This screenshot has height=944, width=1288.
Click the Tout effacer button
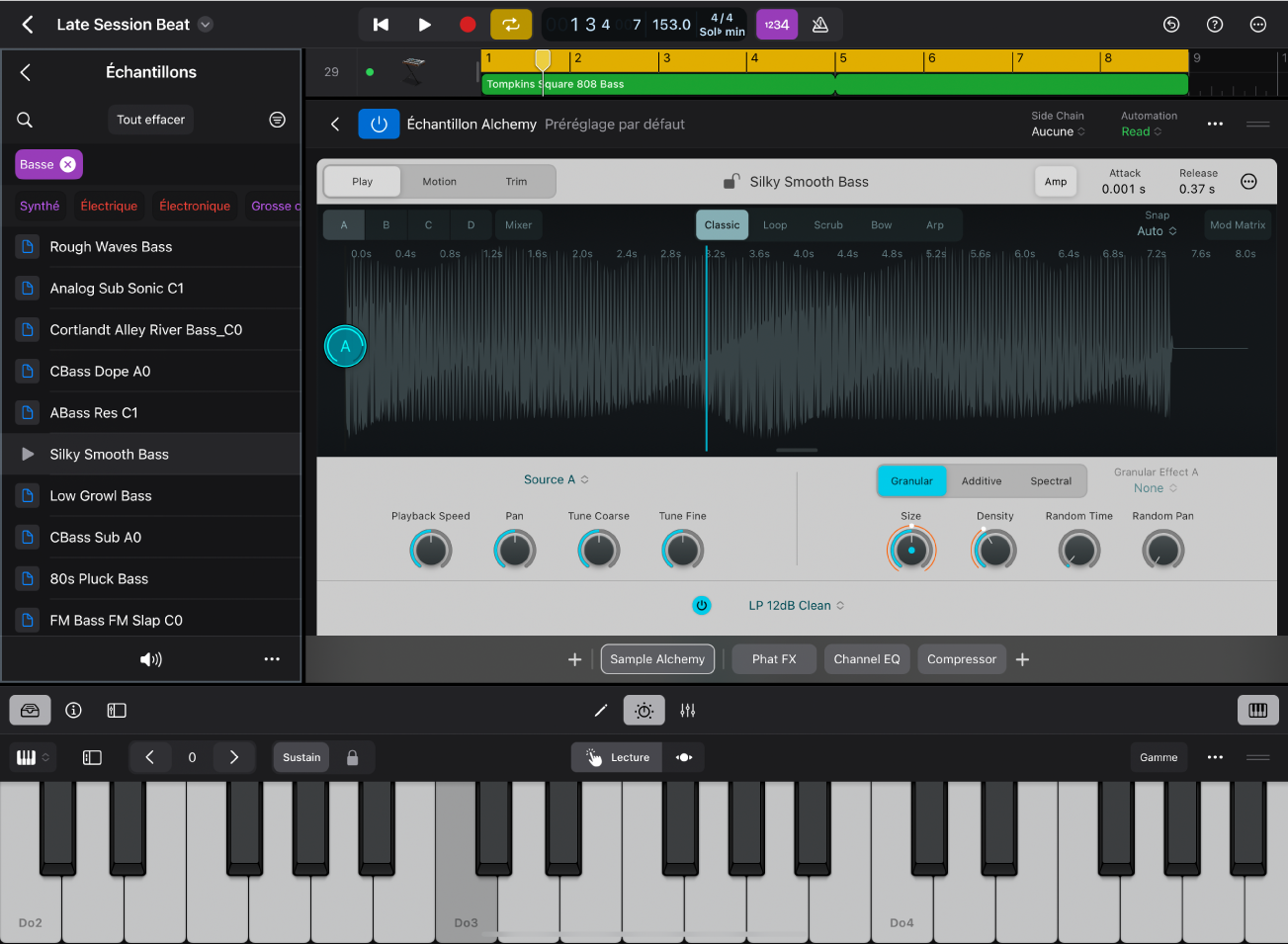pyautogui.click(x=150, y=120)
